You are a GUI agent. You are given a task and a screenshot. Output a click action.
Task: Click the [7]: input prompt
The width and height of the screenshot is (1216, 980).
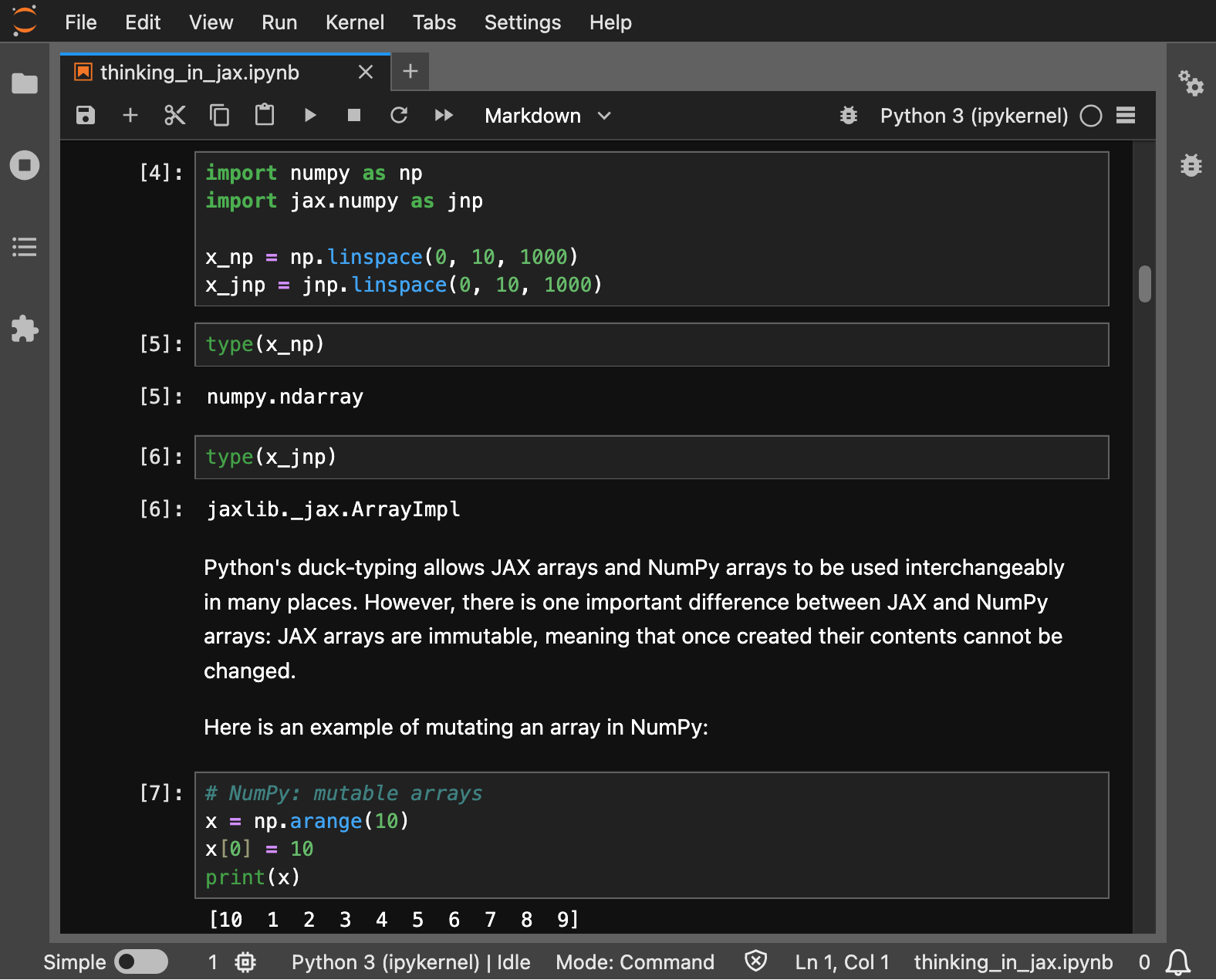tap(161, 792)
